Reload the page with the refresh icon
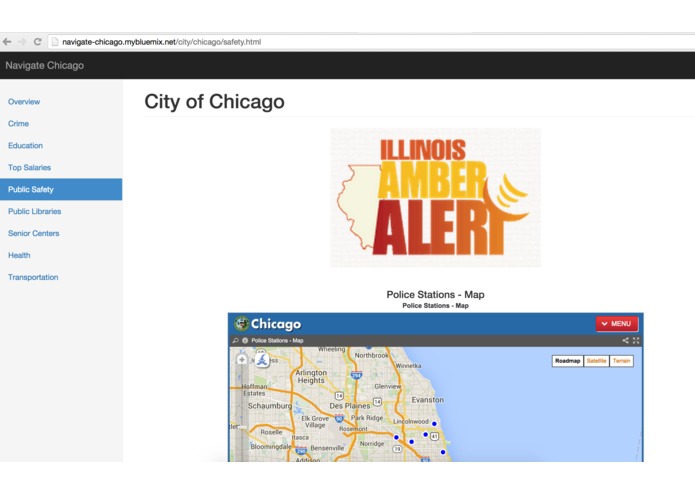This screenshot has width=695, height=494. tap(38, 42)
